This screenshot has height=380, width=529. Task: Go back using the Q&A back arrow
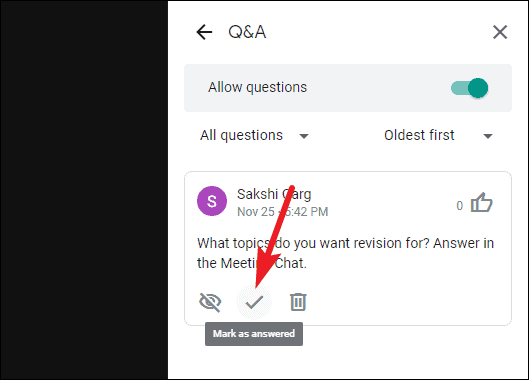pyautogui.click(x=204, y=32)
